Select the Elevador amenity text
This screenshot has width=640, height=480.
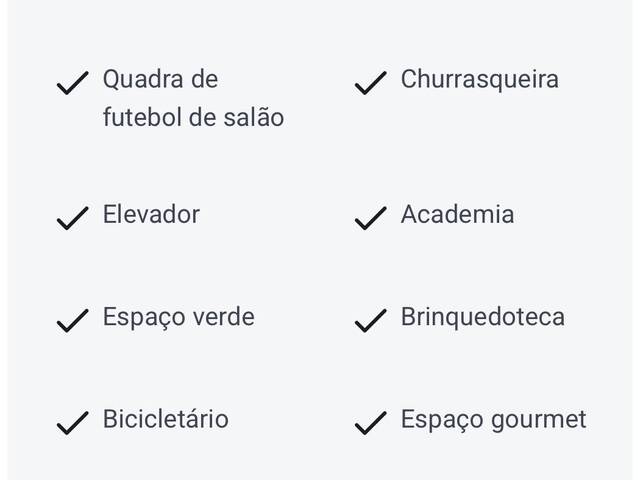[151, 214]
